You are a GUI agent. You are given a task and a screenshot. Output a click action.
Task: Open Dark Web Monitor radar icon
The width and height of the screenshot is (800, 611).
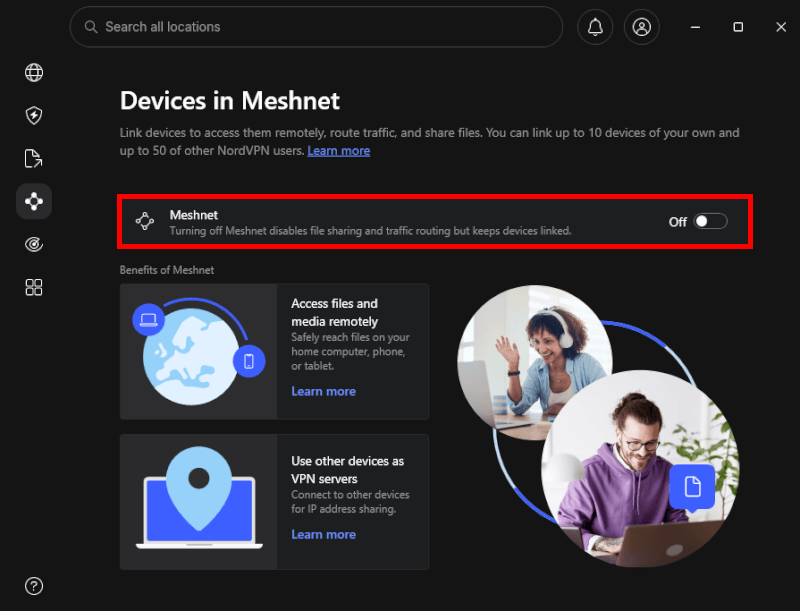pos(34,244)
